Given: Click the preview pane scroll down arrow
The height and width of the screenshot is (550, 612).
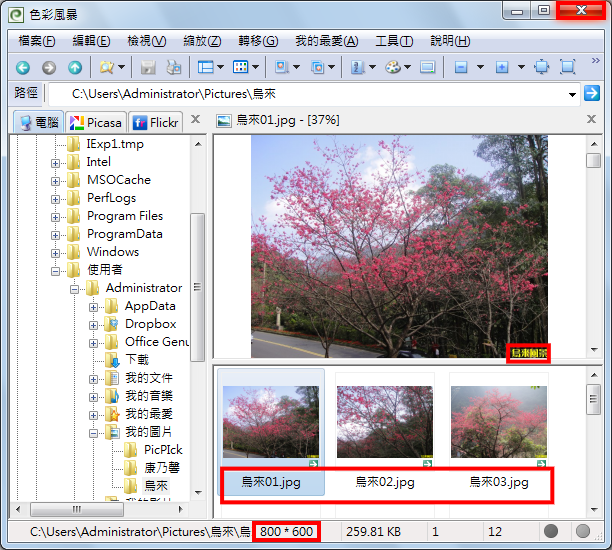Looking at the screenshot, I should click(594, 349).
